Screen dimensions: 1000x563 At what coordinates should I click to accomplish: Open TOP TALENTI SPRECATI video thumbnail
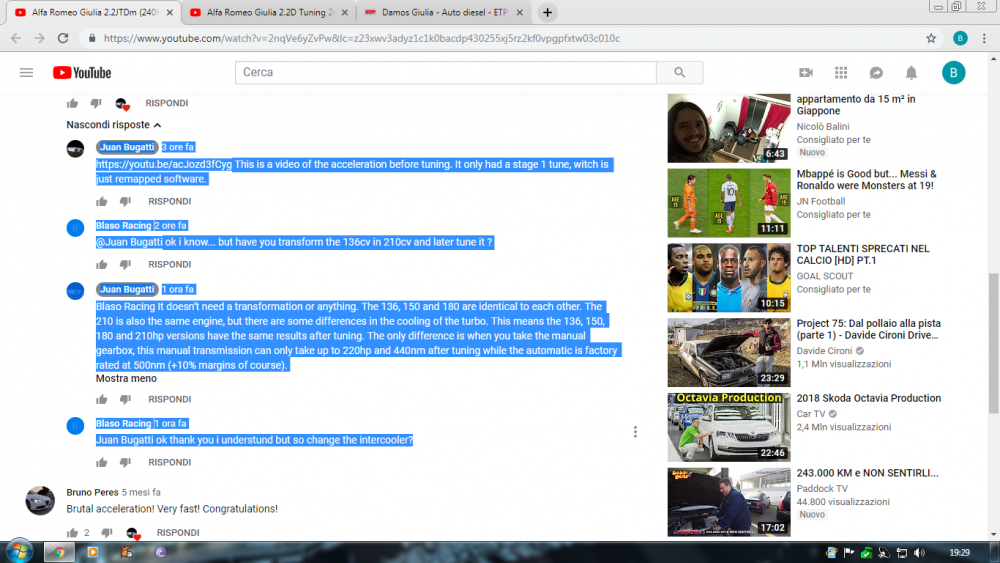point(729,278)
